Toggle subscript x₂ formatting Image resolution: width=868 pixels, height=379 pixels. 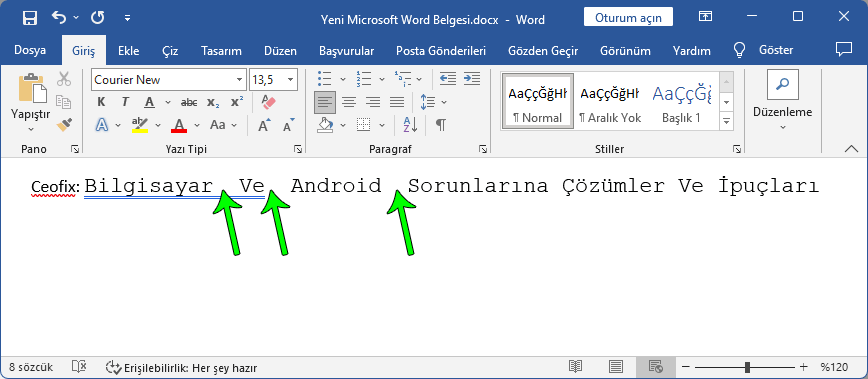(x=213, y=102)
